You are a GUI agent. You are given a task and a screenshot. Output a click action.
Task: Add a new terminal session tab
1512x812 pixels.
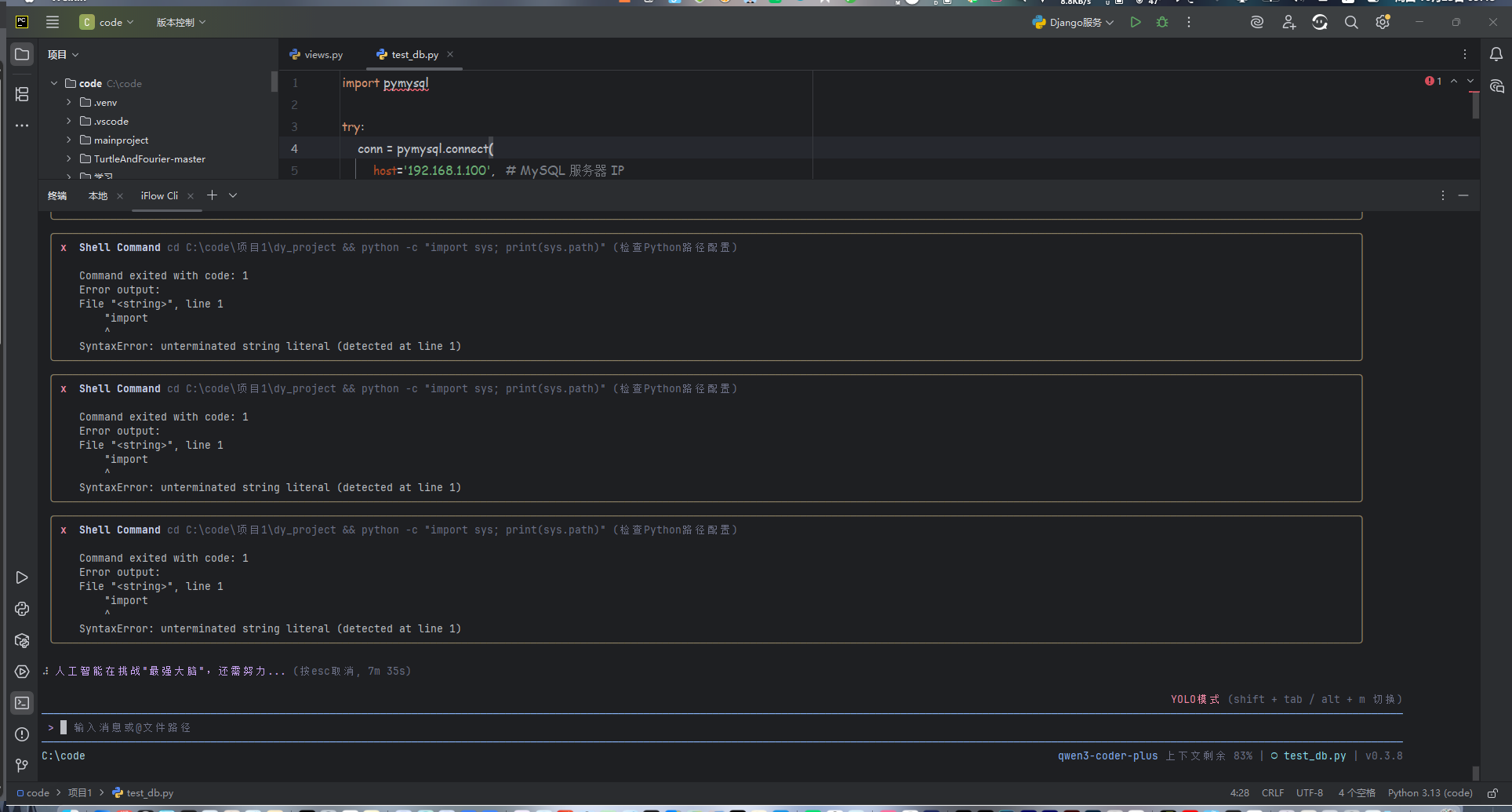212,195
